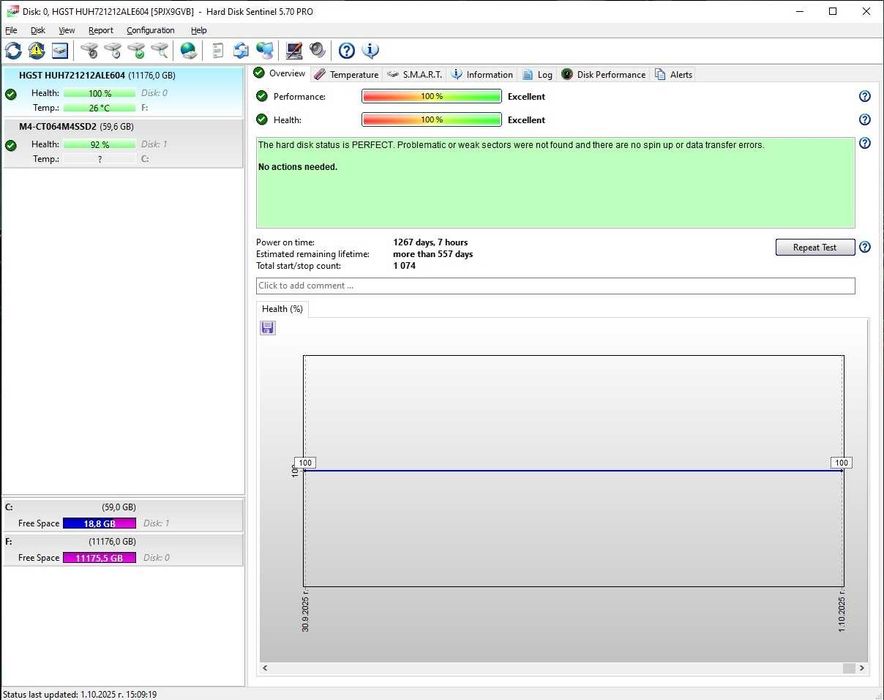Click the '1 074' start/stop count value

404,266
